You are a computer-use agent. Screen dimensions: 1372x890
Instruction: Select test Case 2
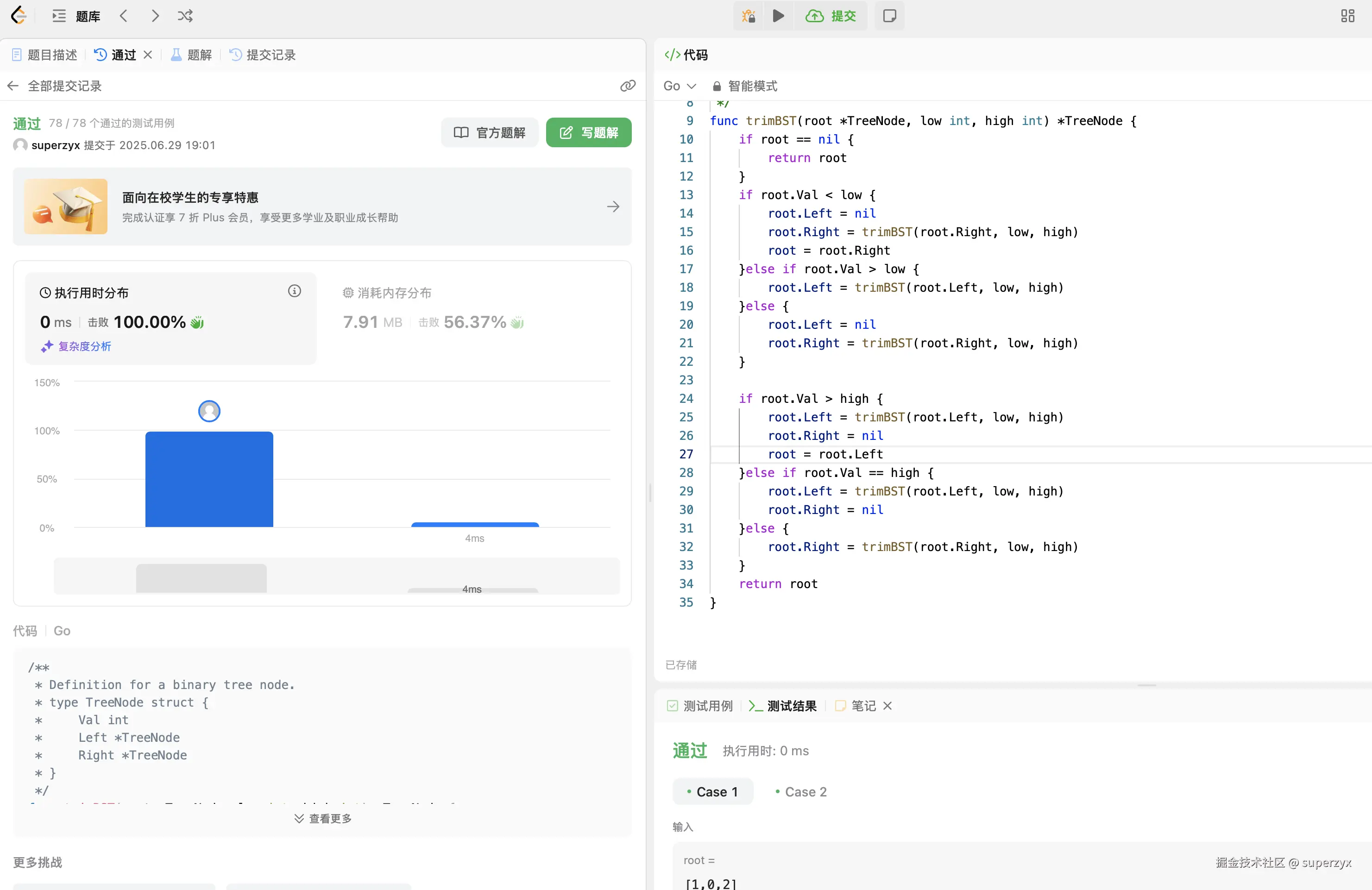801,791
